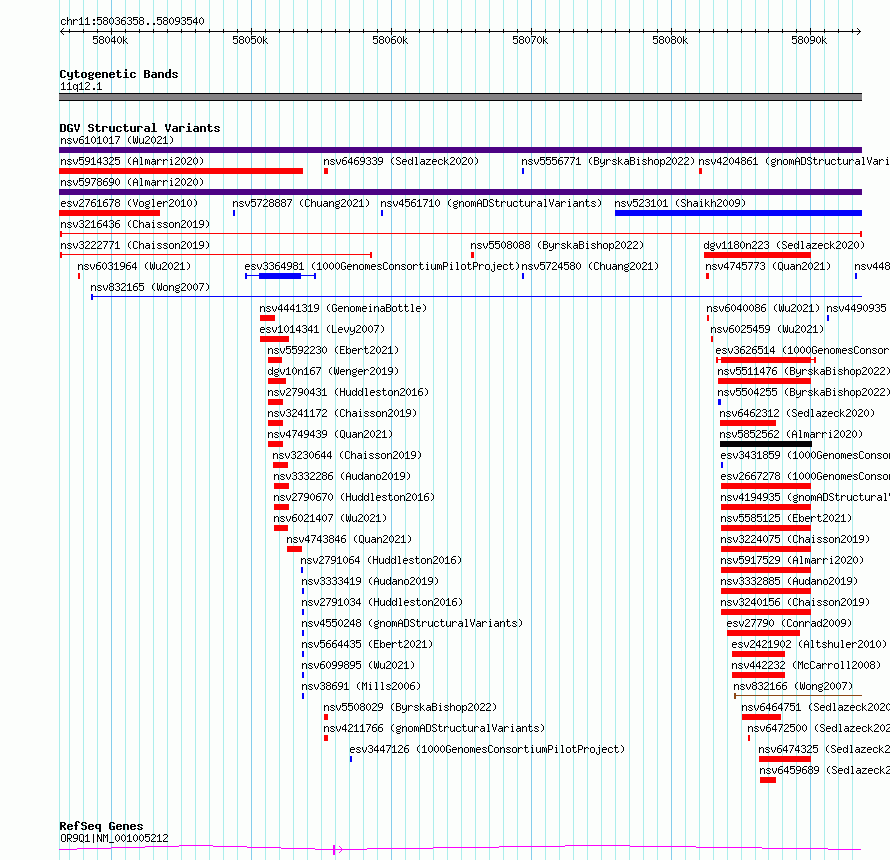The height and width of the screenshot is (860, 890).
Task: Click the OR9Q1|NM_001005212 gene label
Action: 114,838
